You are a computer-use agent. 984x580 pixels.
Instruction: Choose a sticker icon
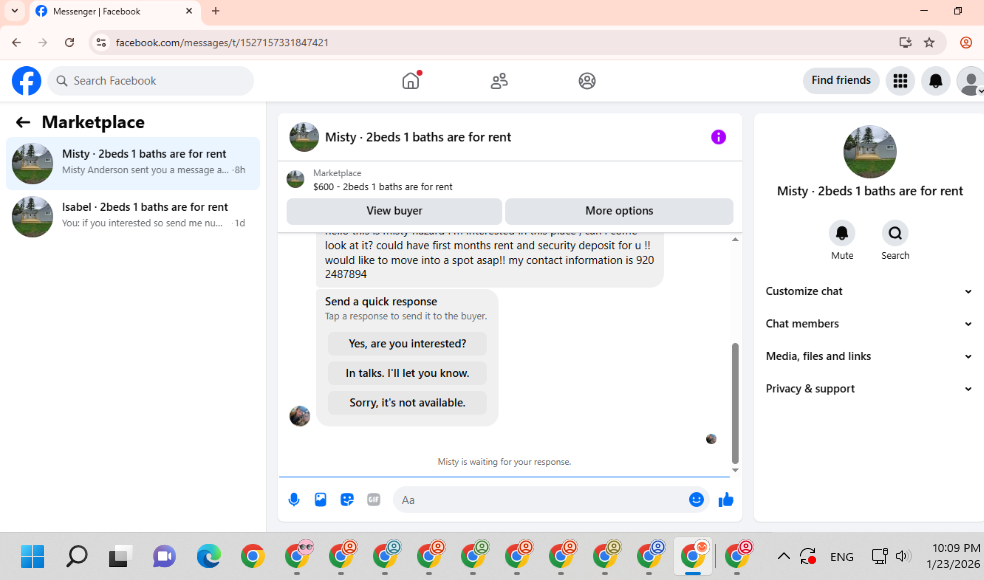[347, 500]
